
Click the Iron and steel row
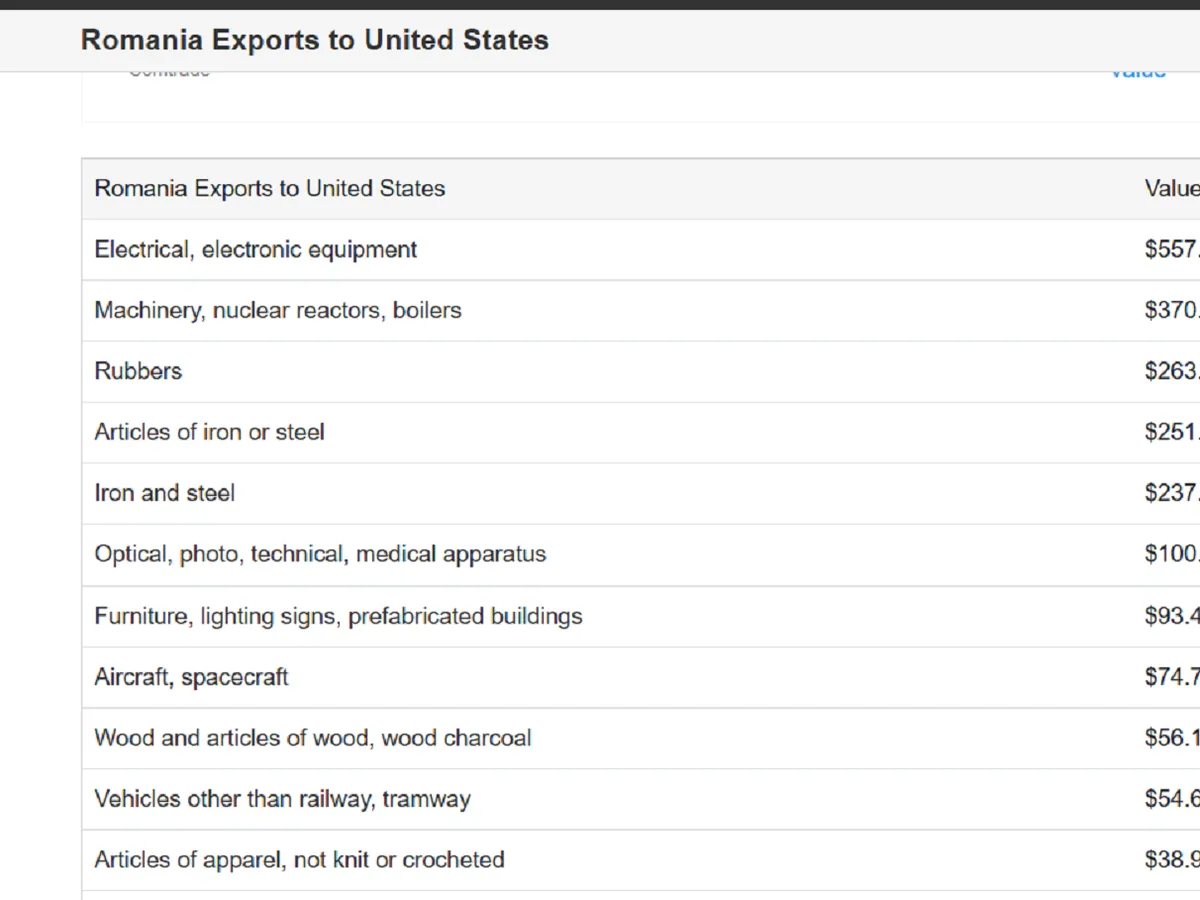tap(165, 494)
